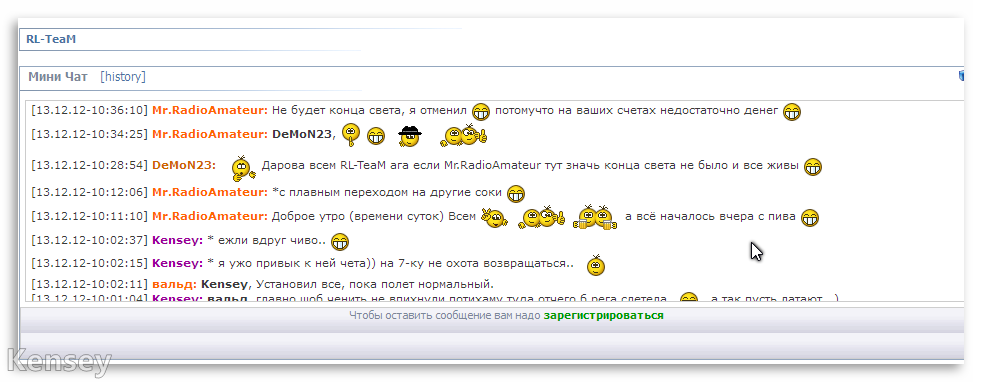The height and width of the screenshot is (382, 982).
Task: Click the beer mugs smiley pair
Action: [x=596, y=217]
